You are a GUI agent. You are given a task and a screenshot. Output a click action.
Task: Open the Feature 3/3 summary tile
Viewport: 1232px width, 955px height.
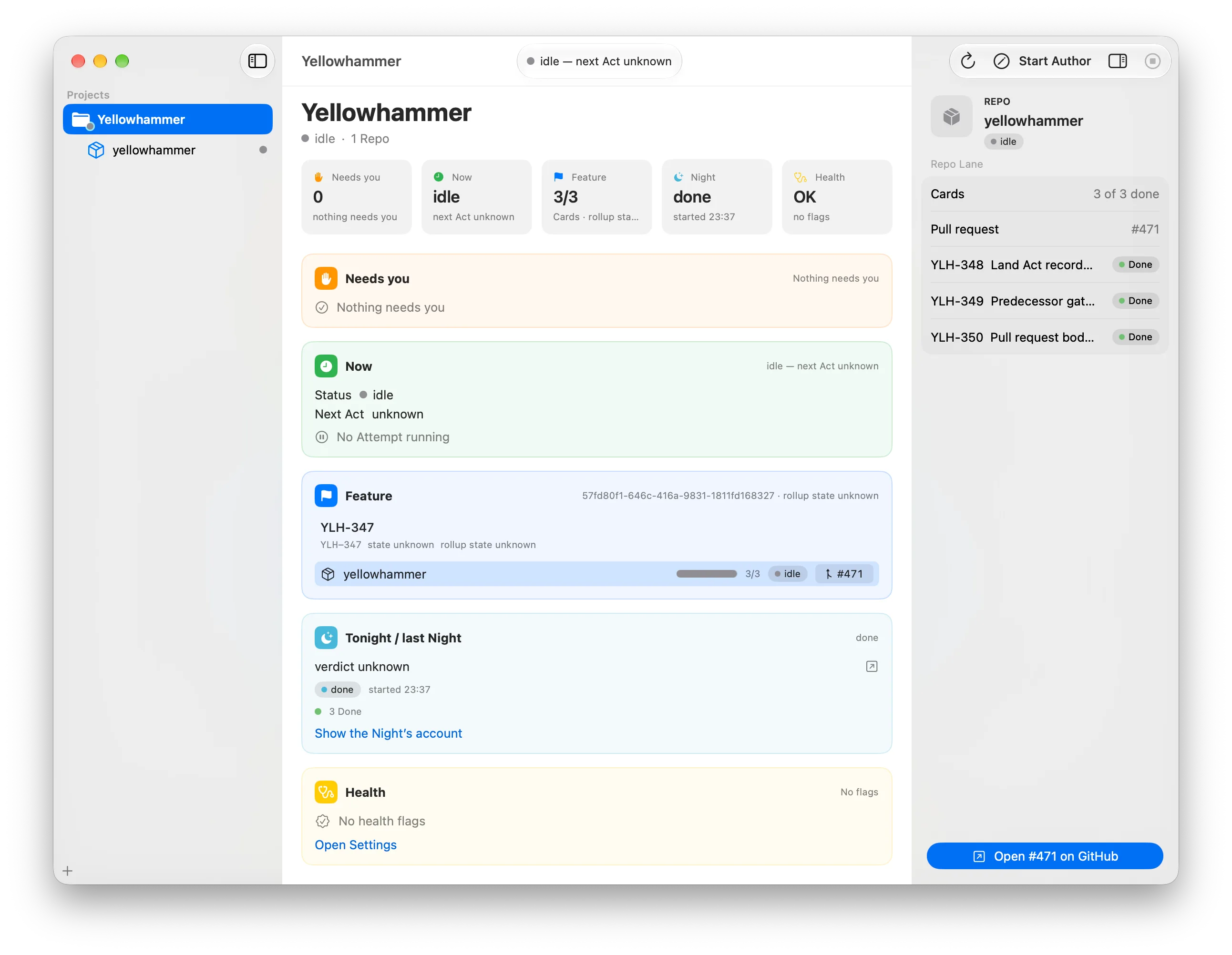coord(596,197)
